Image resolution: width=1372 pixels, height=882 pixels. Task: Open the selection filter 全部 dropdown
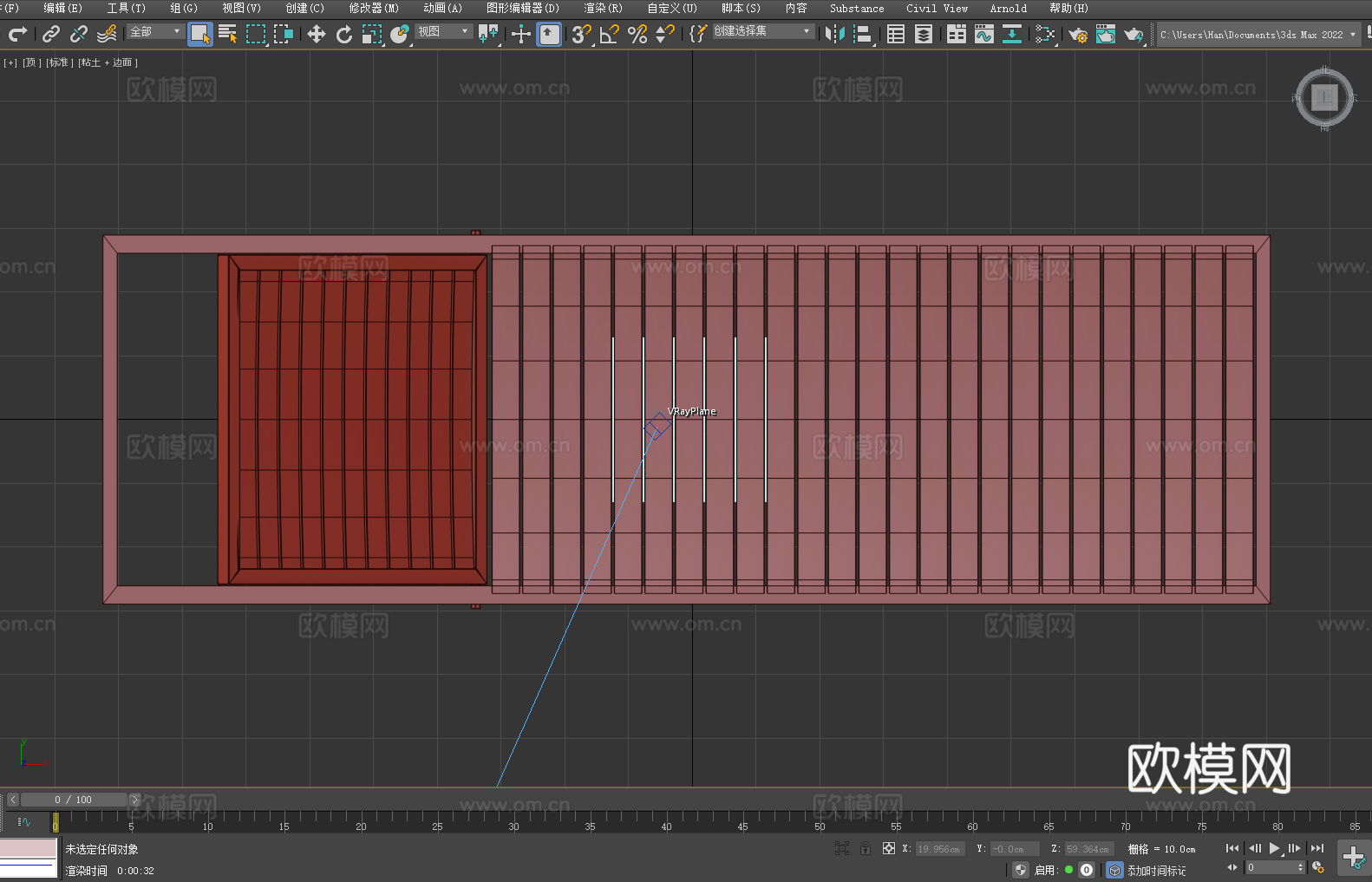(x=155, y=31)
